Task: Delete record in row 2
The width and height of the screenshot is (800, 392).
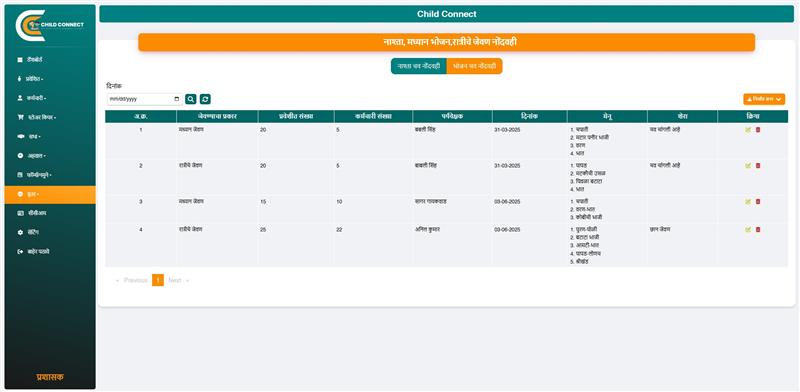Action: 758,166
